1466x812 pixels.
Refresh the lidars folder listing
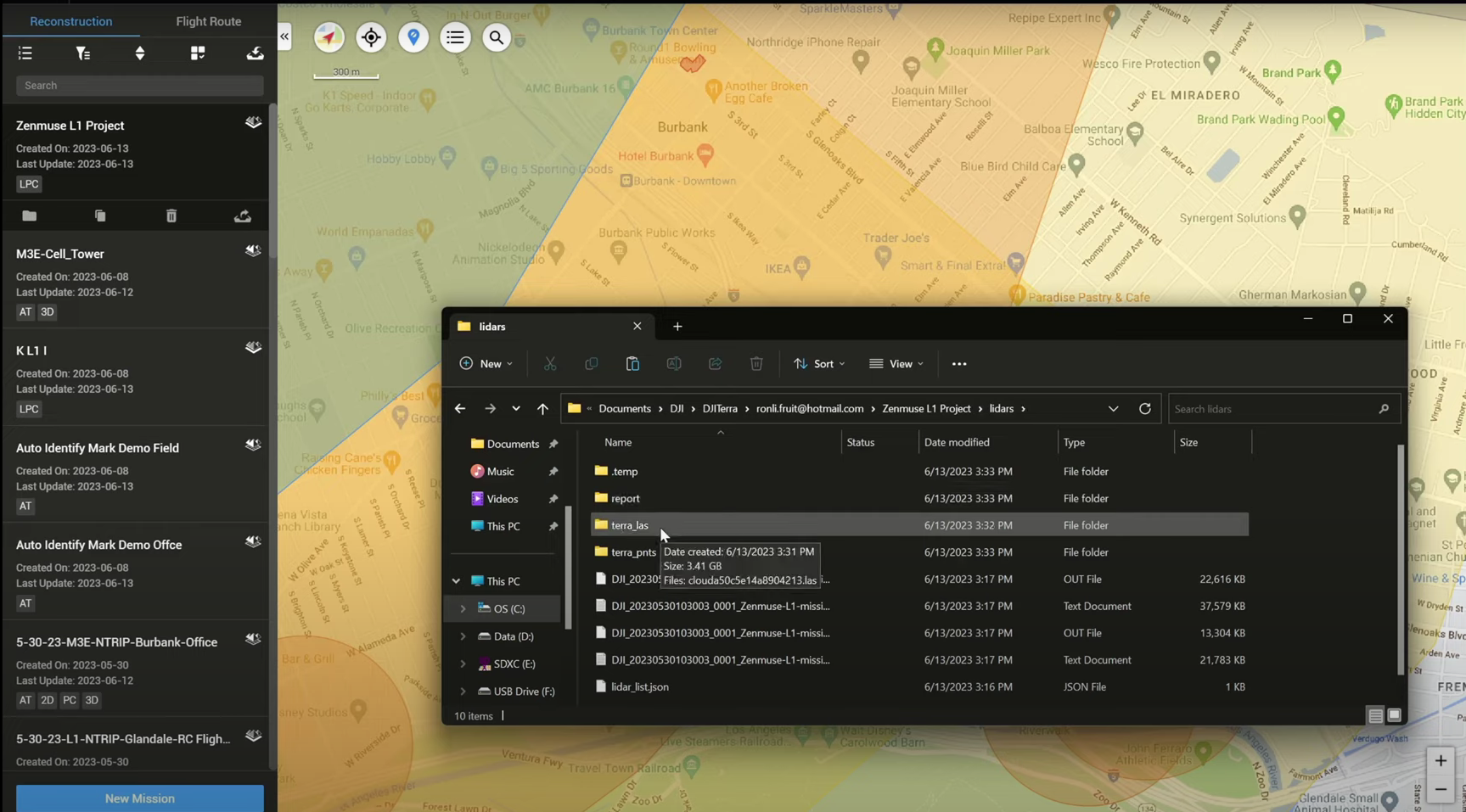pos(1144,409)
